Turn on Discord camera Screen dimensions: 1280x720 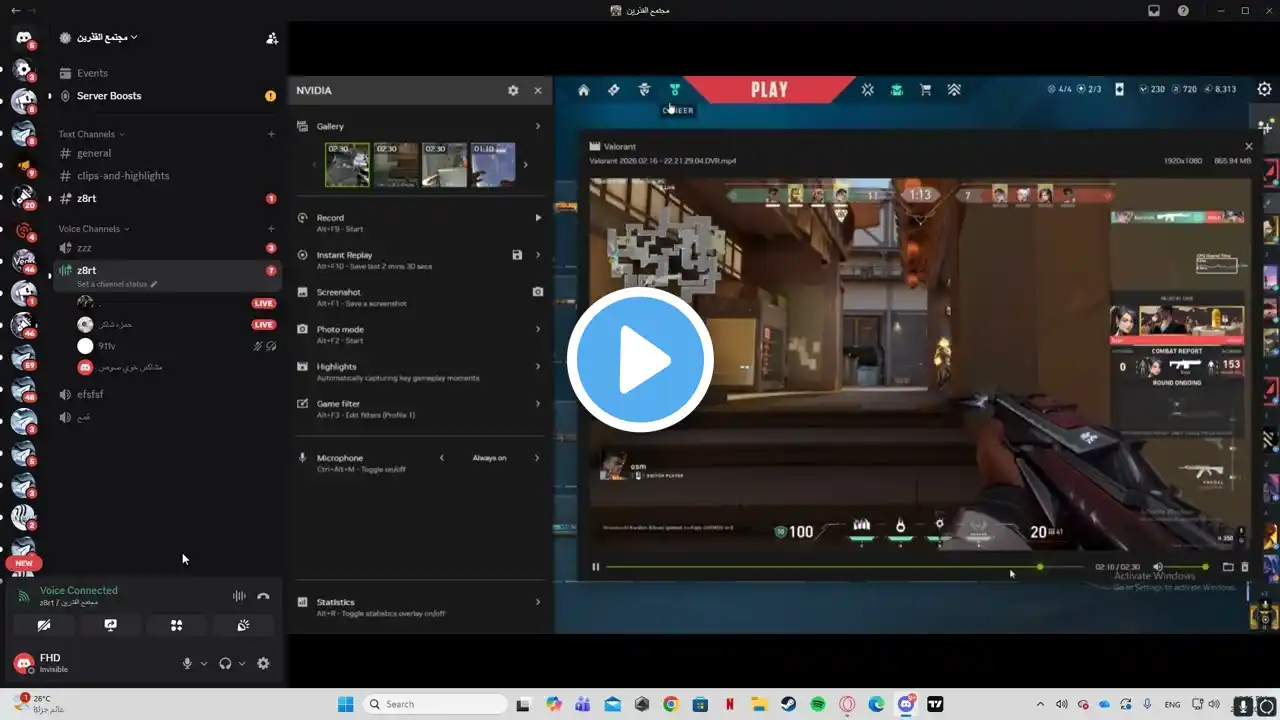tap(43, 625)
